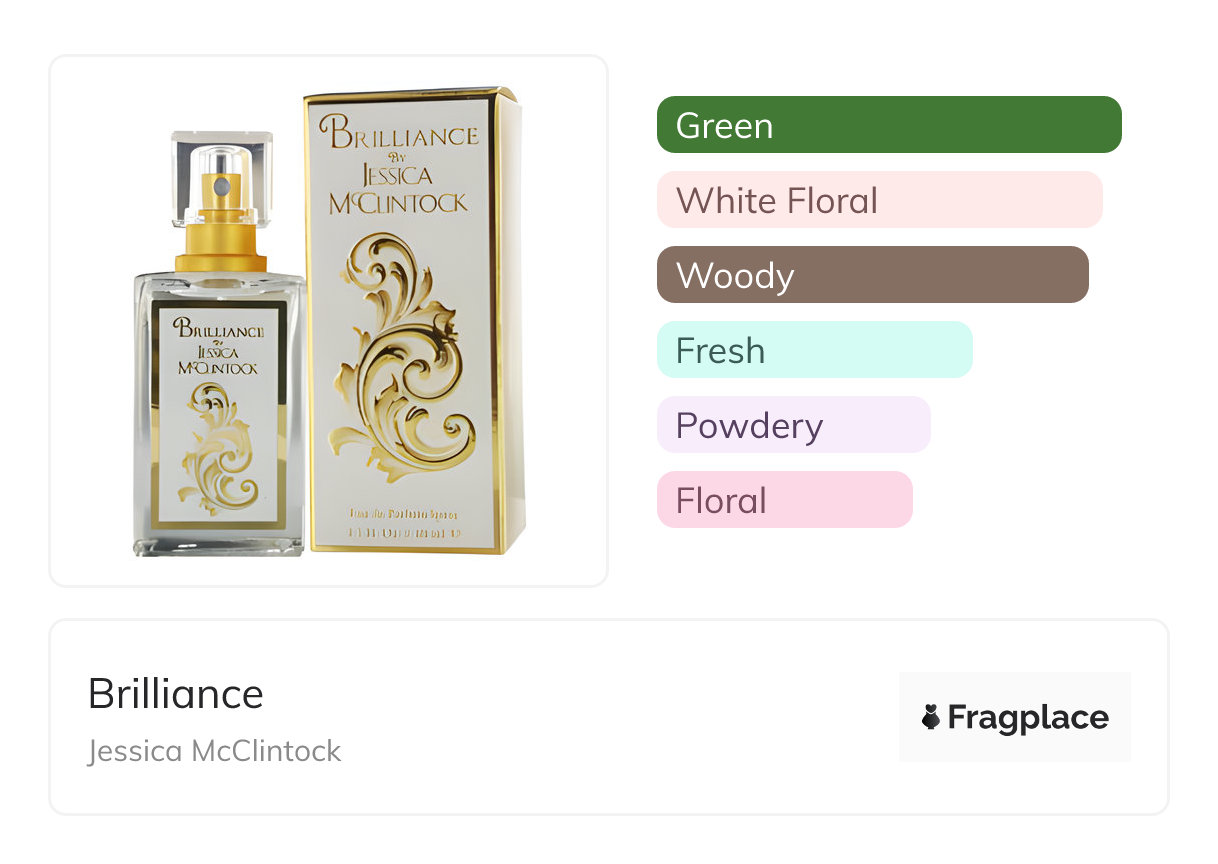Click the Fragplace bottle logo icon
The width and height of the screenshot is (1218, 864).
pyautogui.click(x=931, y=717)
